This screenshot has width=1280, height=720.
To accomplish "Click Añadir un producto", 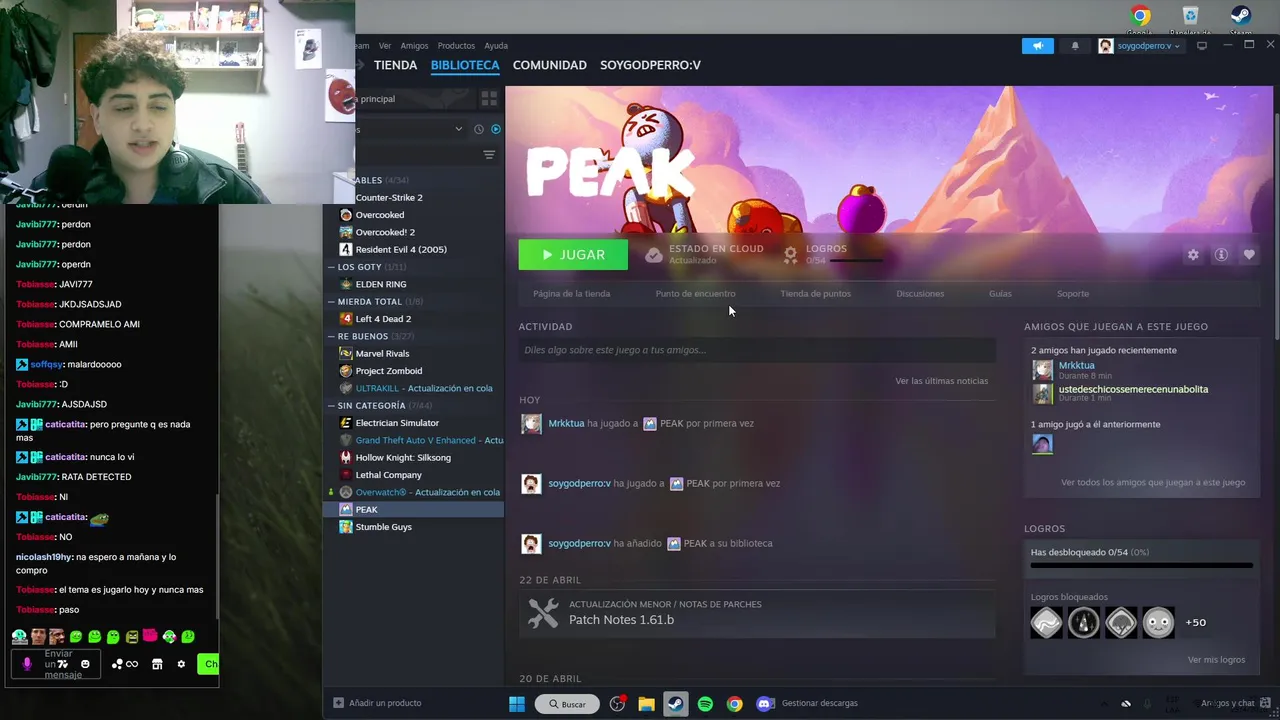I will [377, 703].
